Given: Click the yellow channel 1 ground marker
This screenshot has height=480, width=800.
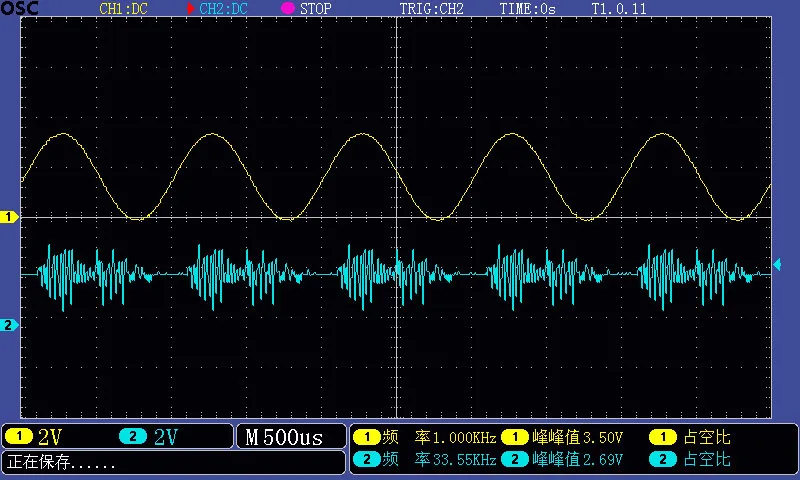Looking at the screenshot, I should point(9,217).
